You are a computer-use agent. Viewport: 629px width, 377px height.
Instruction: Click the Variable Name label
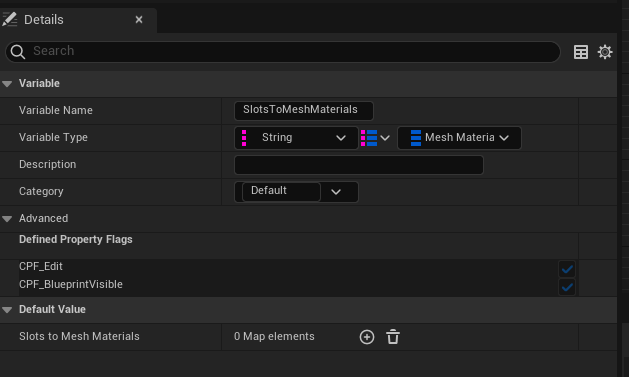coord(56,110)
